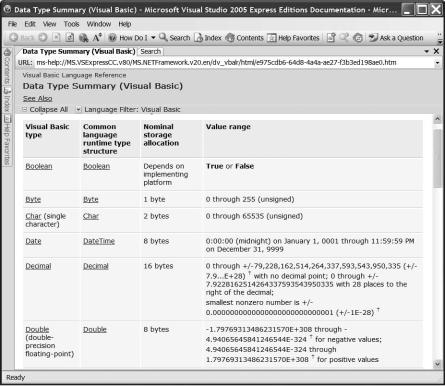This screenshot has width=445, height=386.
Task: Click the application icon in the title bar
Action: (7, 9)
